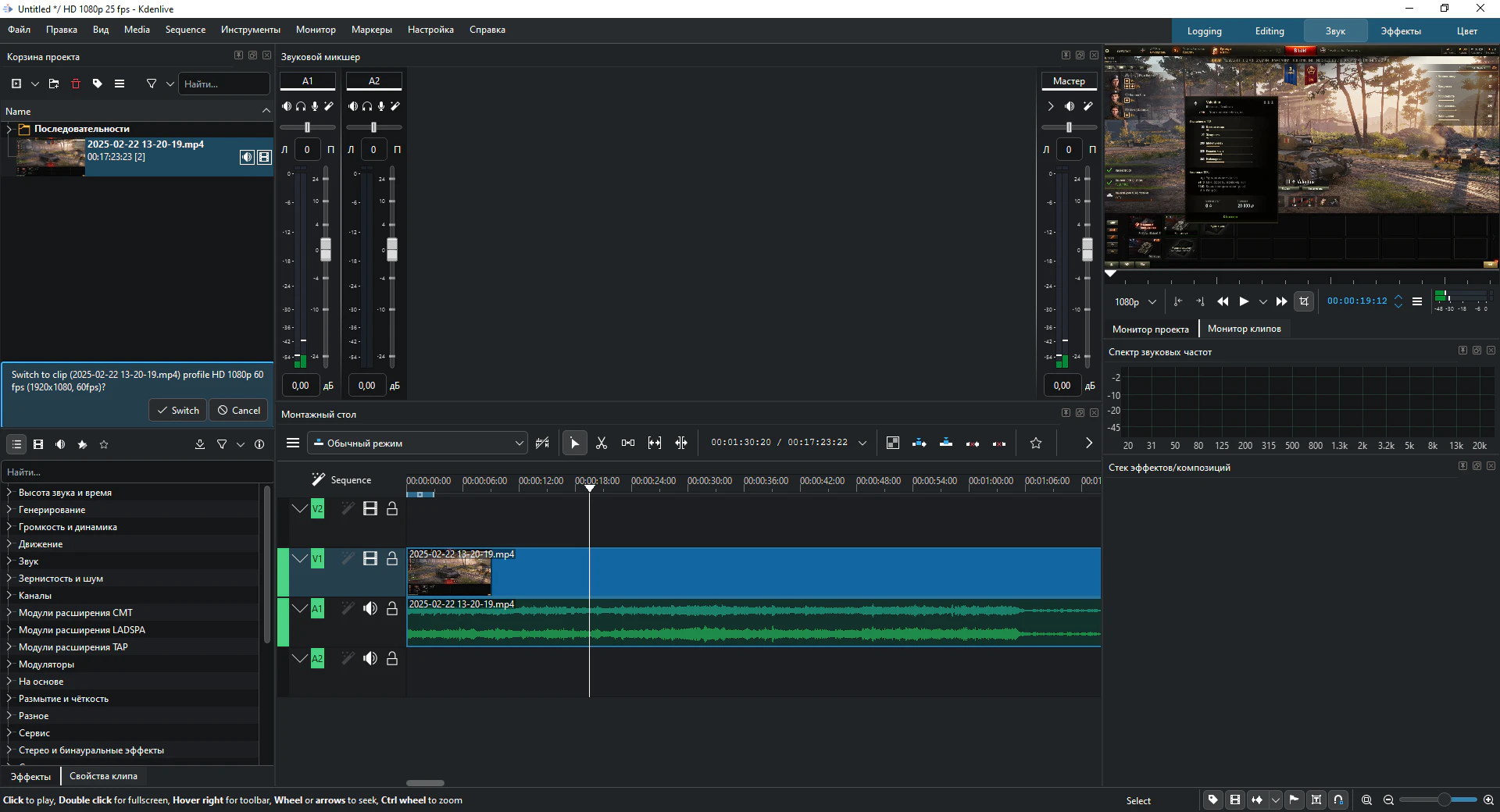
Task: Click the delete clip trash icon in project bin
Action: tap(76, 84)
